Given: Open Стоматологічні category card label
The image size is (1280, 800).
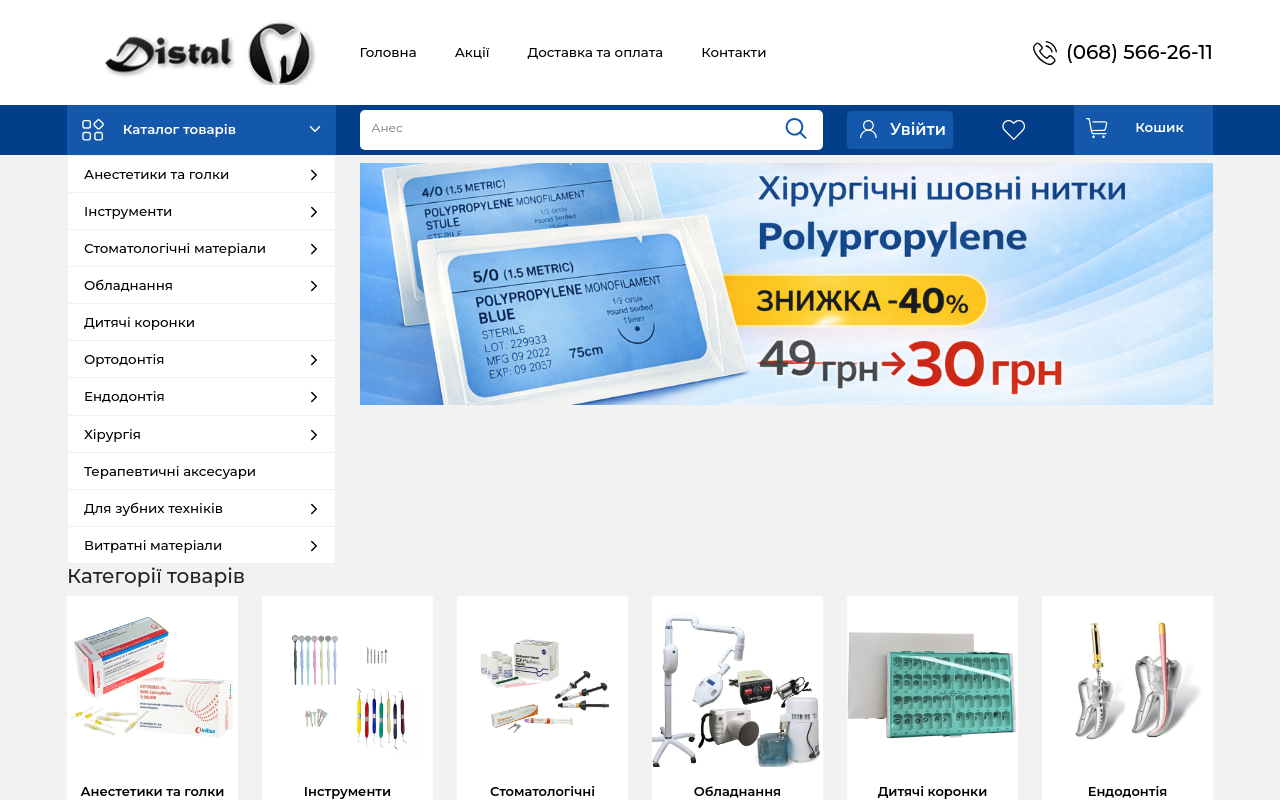Looking at the screenshot, I should pyautogui.click(x=542, y=791).
